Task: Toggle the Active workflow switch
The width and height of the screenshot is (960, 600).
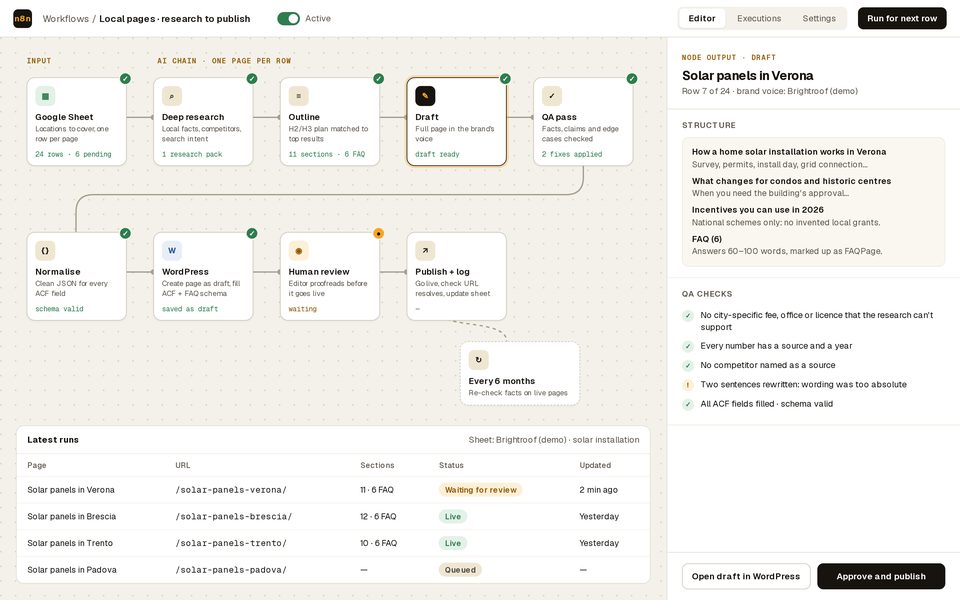Action: [x=288, y=18]
